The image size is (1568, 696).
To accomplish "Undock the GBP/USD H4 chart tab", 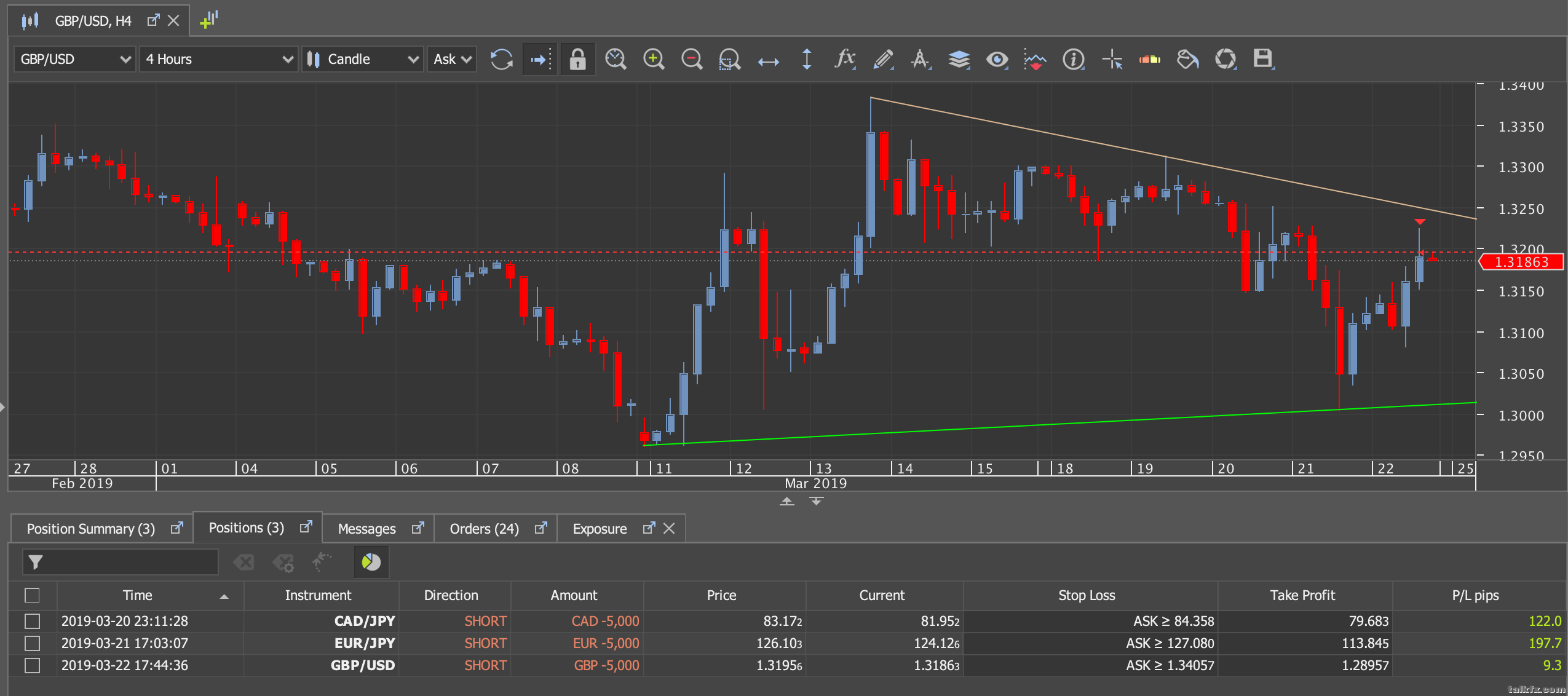I will point(154,20).
